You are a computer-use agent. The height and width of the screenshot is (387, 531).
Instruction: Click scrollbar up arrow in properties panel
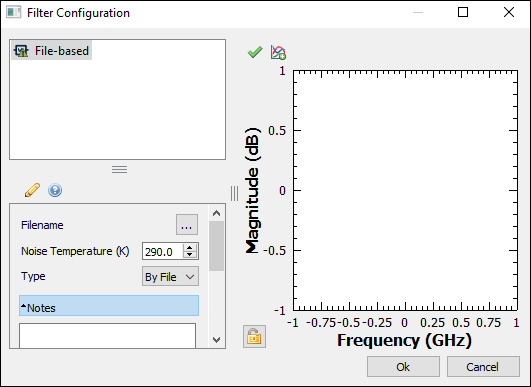pos(216,213)
